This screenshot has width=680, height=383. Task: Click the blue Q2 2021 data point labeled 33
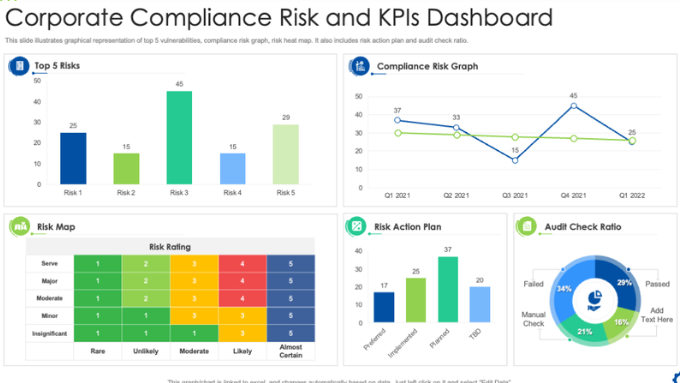(456, 128)
